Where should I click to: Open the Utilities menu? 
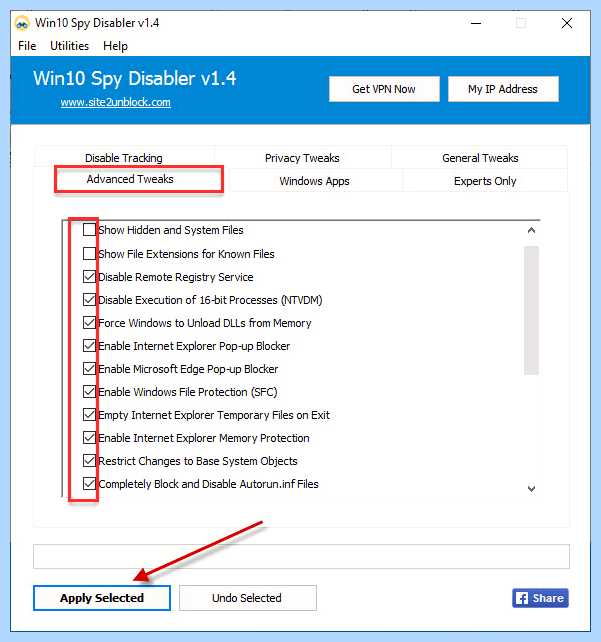[x=69, y=46]
